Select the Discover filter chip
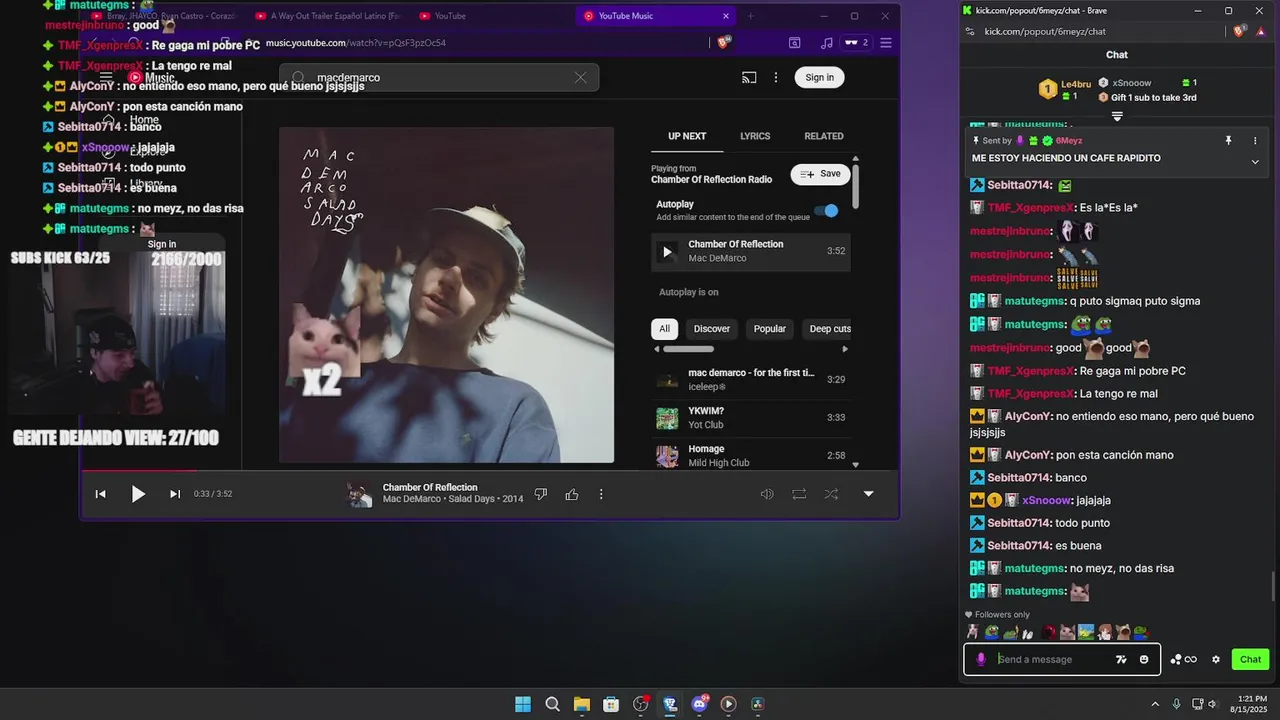 [712, 329]
